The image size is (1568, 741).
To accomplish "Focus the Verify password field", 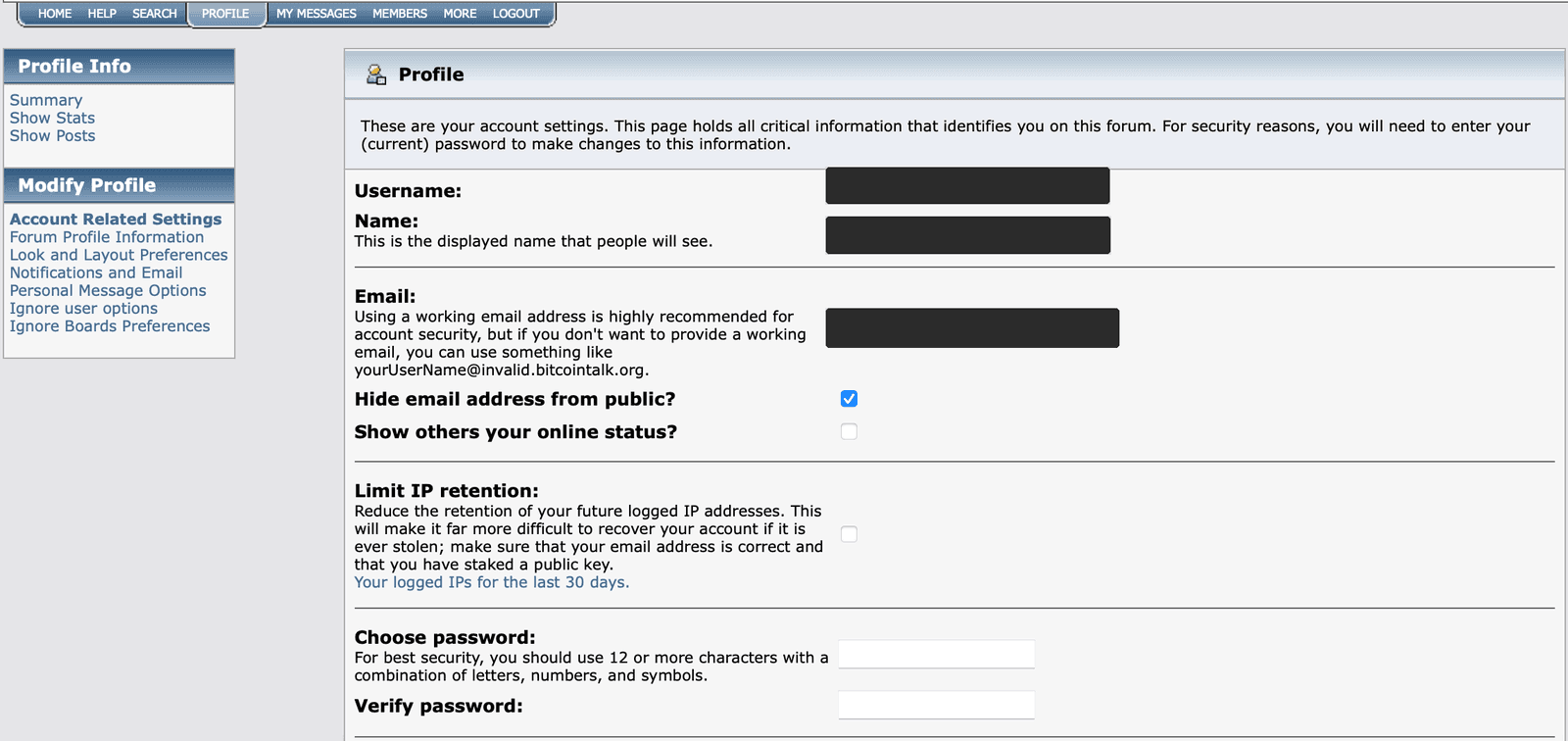I will [937, 705].
